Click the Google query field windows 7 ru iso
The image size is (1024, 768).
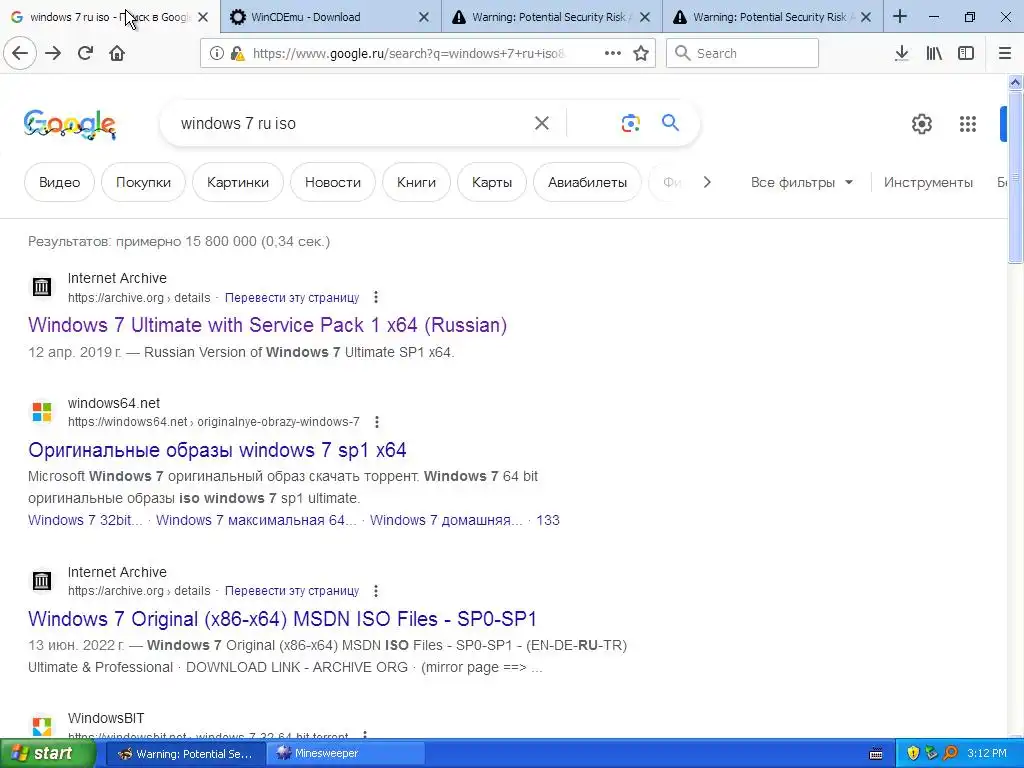pyautogui.click(x=353, y=123)
